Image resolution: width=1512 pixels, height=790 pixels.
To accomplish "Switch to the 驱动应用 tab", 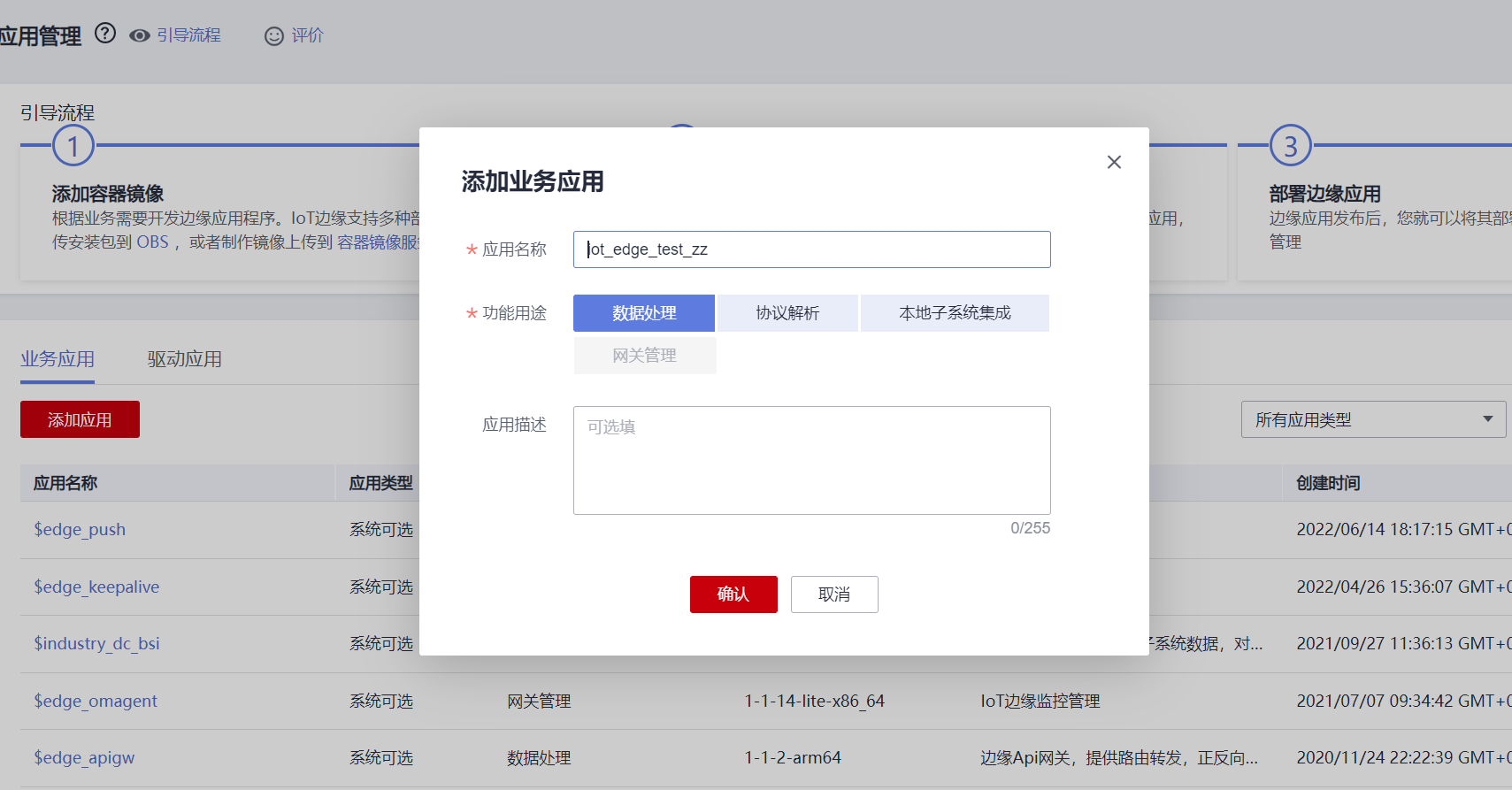I will point(184,359).
